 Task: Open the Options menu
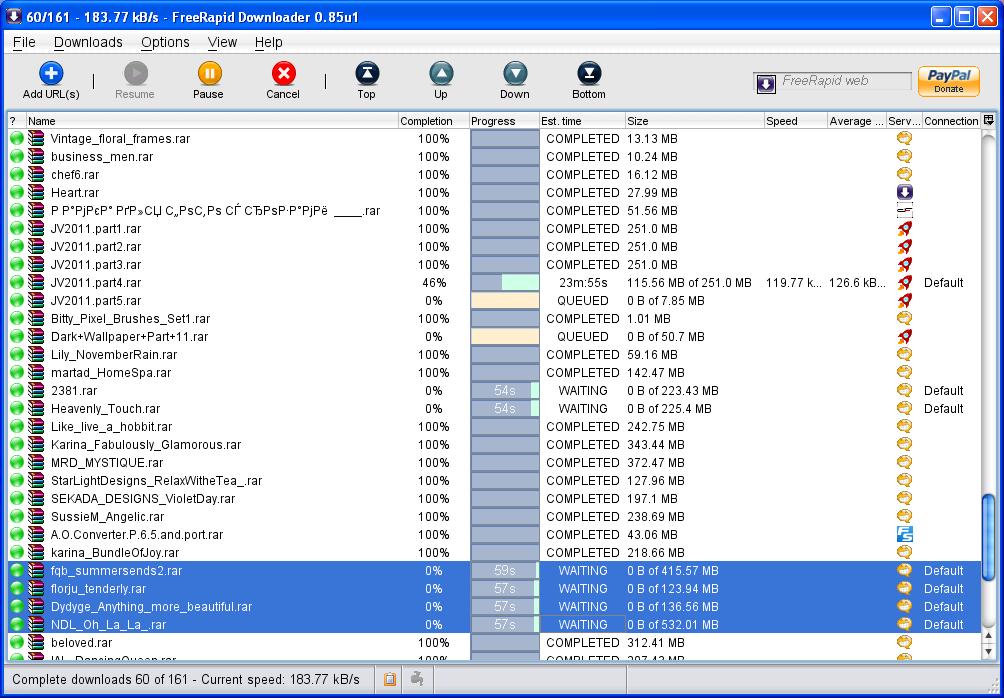(165, 42)
